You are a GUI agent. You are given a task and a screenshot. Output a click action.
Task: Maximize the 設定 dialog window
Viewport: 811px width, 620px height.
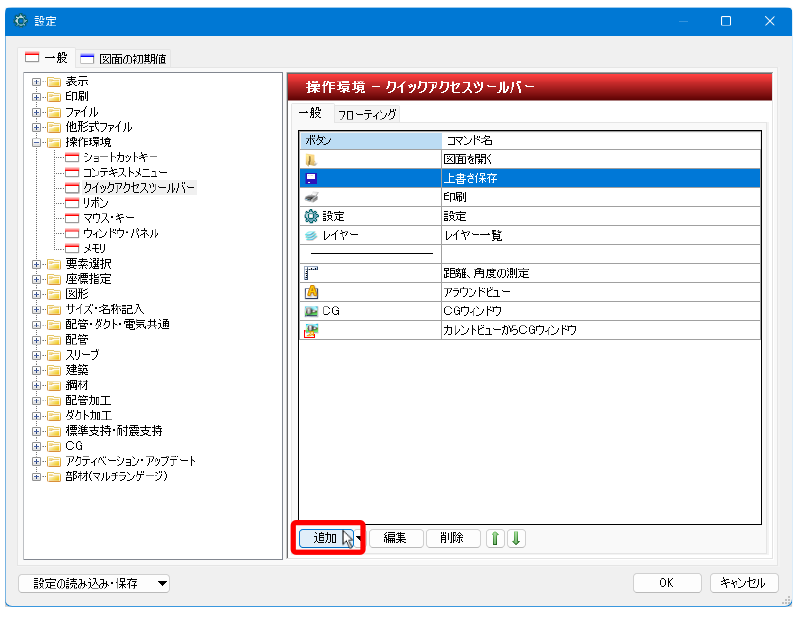click(x=726, y=21)
